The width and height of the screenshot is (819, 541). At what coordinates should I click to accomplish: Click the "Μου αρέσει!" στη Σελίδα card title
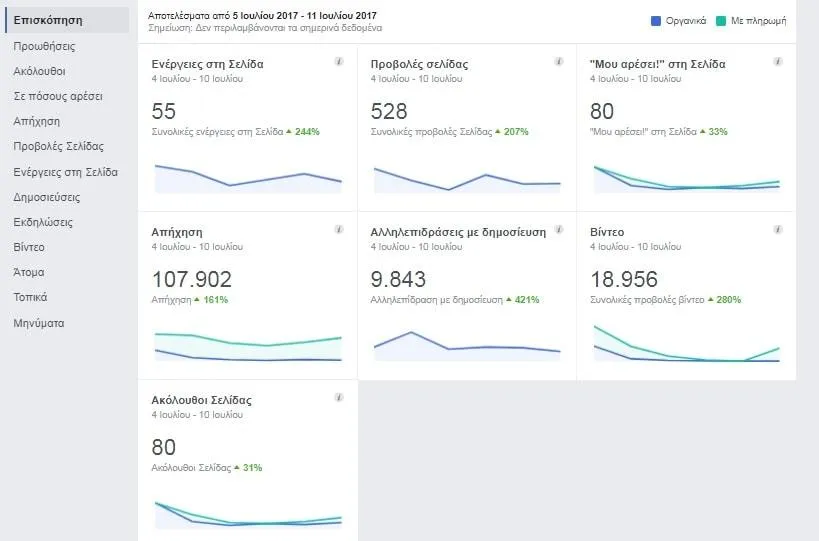point(658,64)
